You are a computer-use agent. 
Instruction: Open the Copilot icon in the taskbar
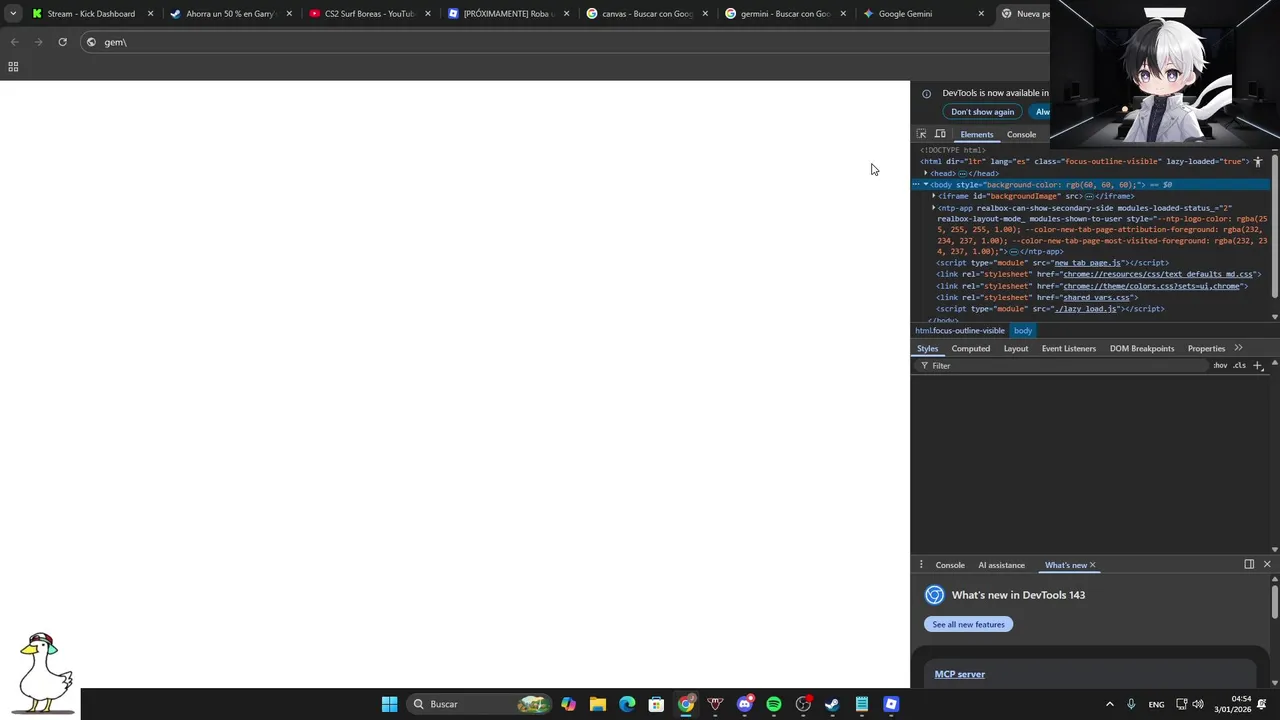(568, 704)
